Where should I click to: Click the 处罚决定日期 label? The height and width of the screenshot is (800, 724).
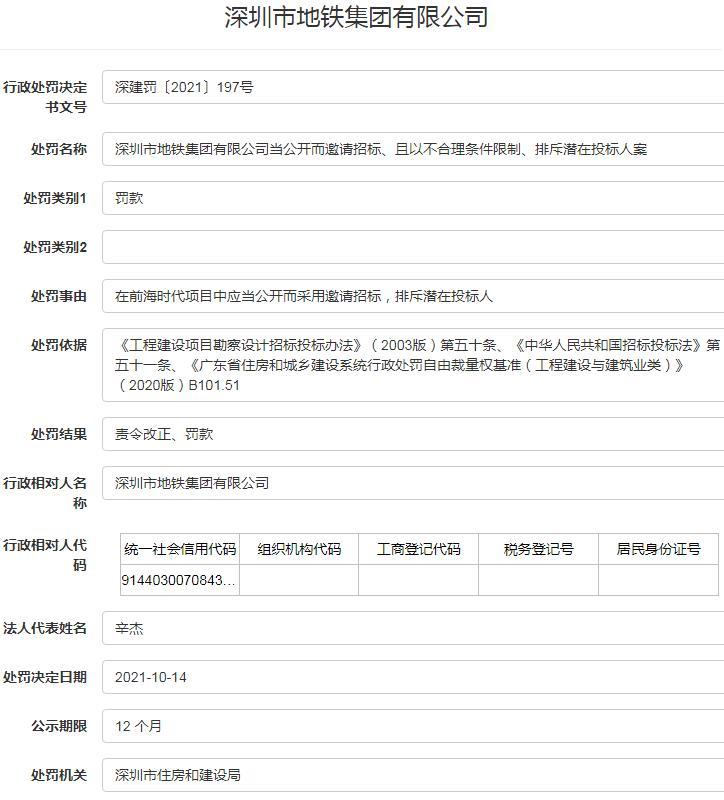(x=45, y=677)
